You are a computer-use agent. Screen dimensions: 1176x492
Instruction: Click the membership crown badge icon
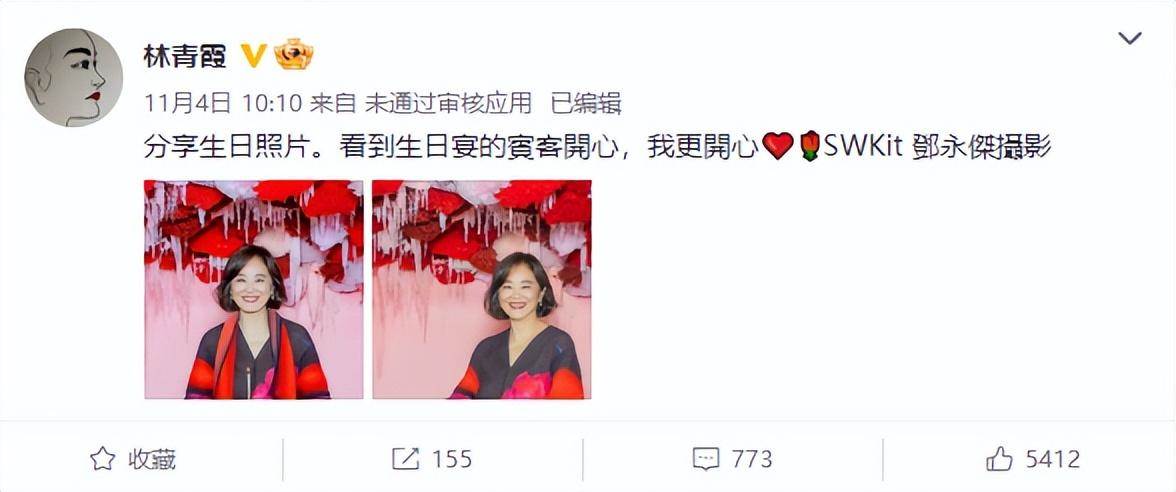tap(293, 55)
